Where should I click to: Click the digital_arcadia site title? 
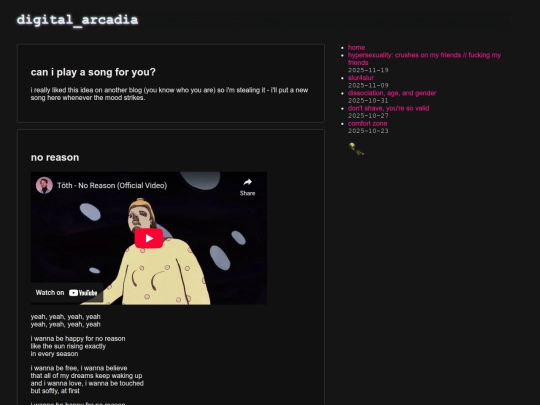77,20
